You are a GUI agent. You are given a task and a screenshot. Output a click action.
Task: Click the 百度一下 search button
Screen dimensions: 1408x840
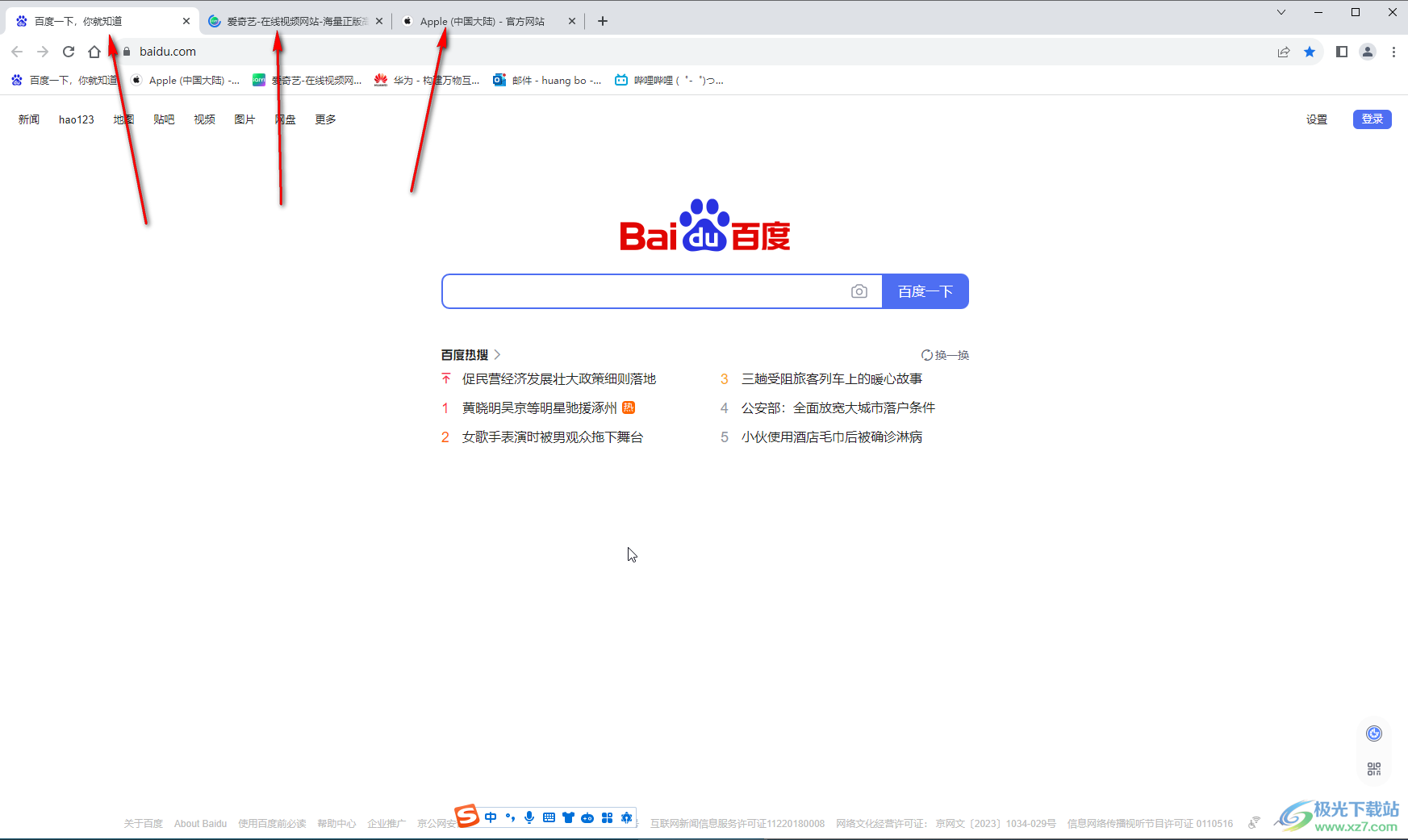(925, 291)
